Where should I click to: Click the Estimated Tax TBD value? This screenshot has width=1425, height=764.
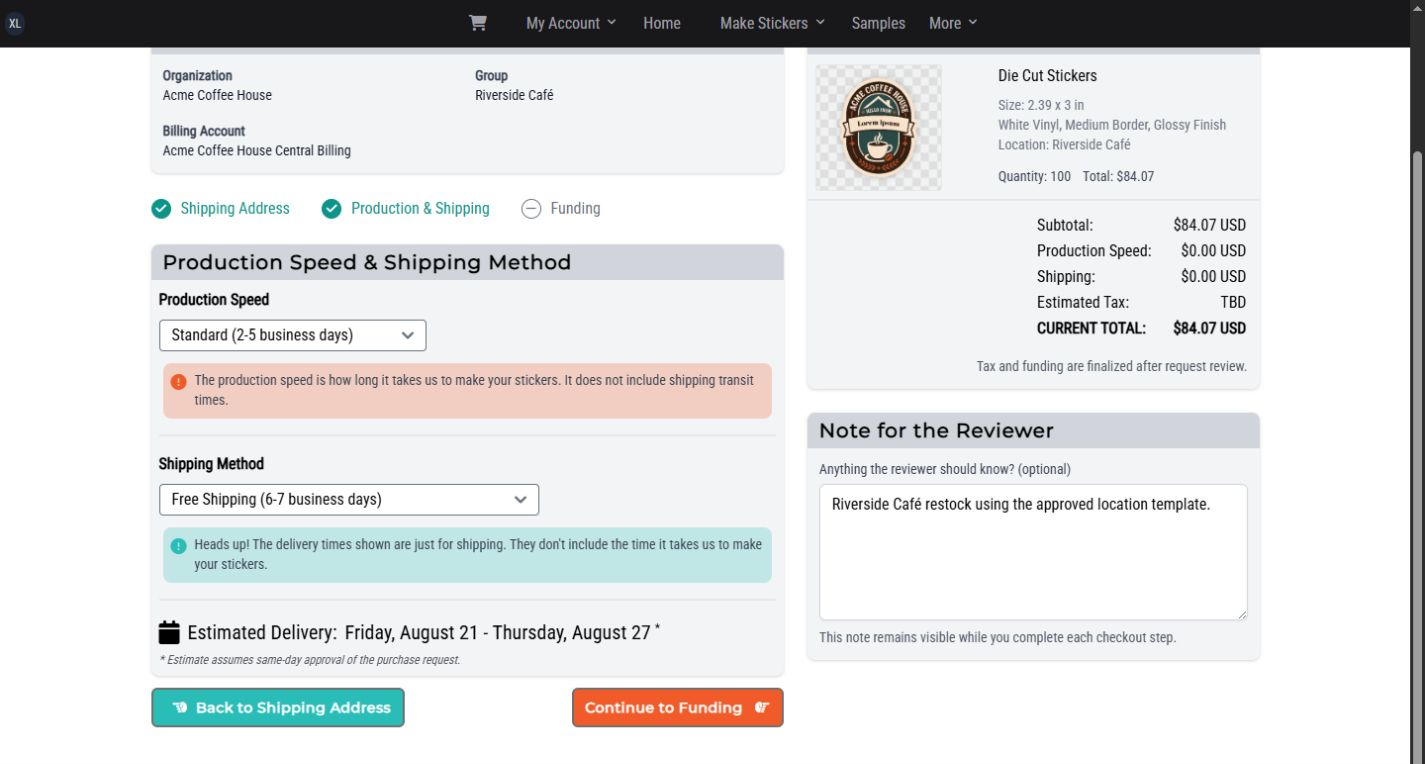(x=1233, y=302)
